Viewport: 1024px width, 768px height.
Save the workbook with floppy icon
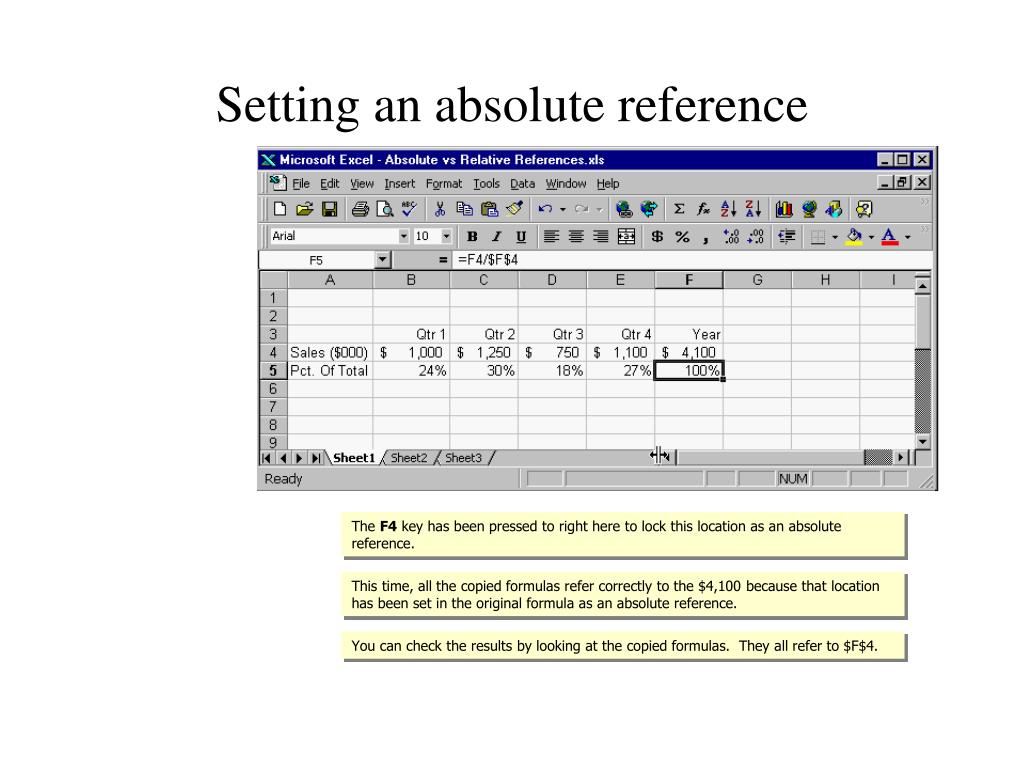point(329,209)
